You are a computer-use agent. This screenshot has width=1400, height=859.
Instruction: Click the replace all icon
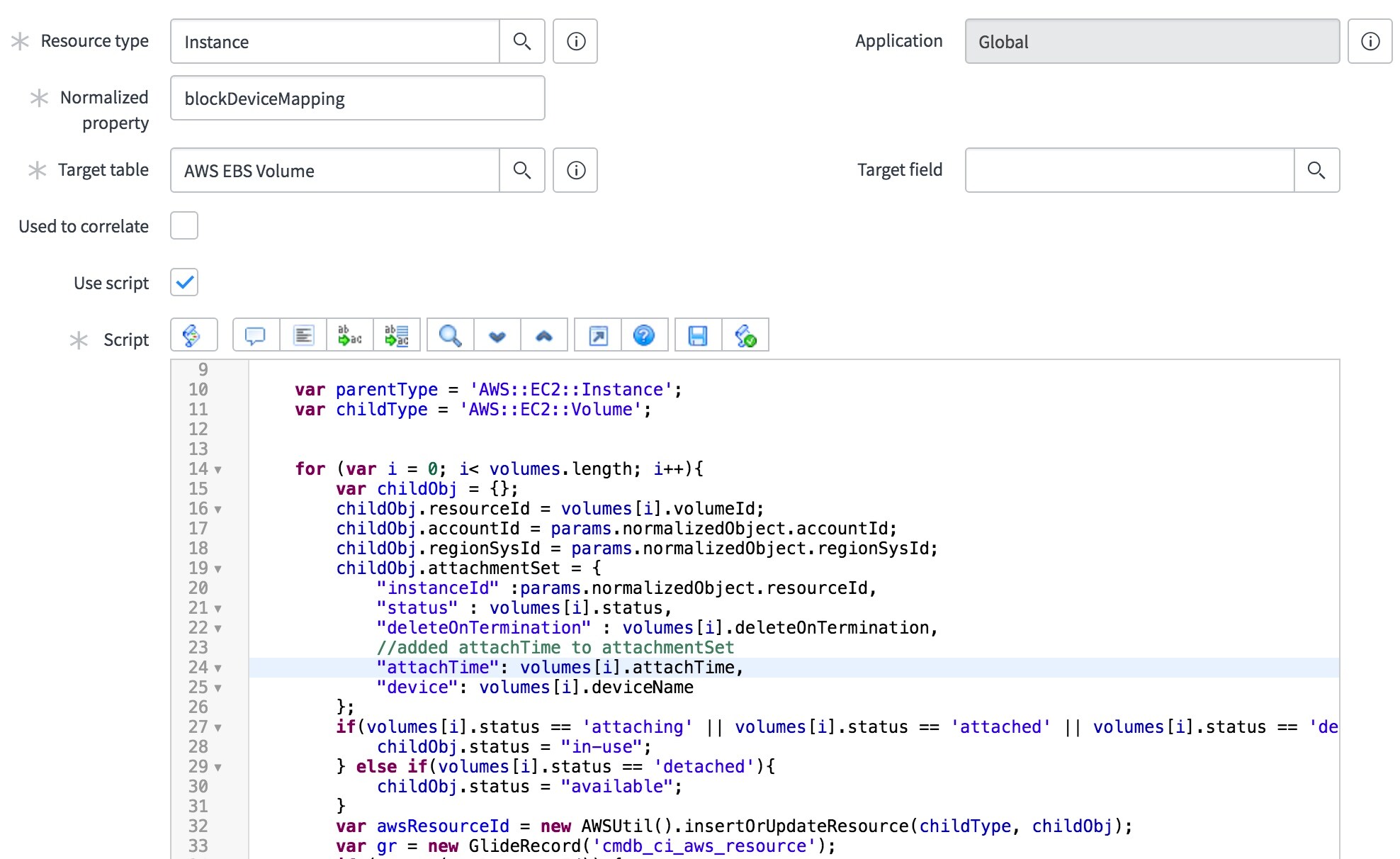pos(397,335)
